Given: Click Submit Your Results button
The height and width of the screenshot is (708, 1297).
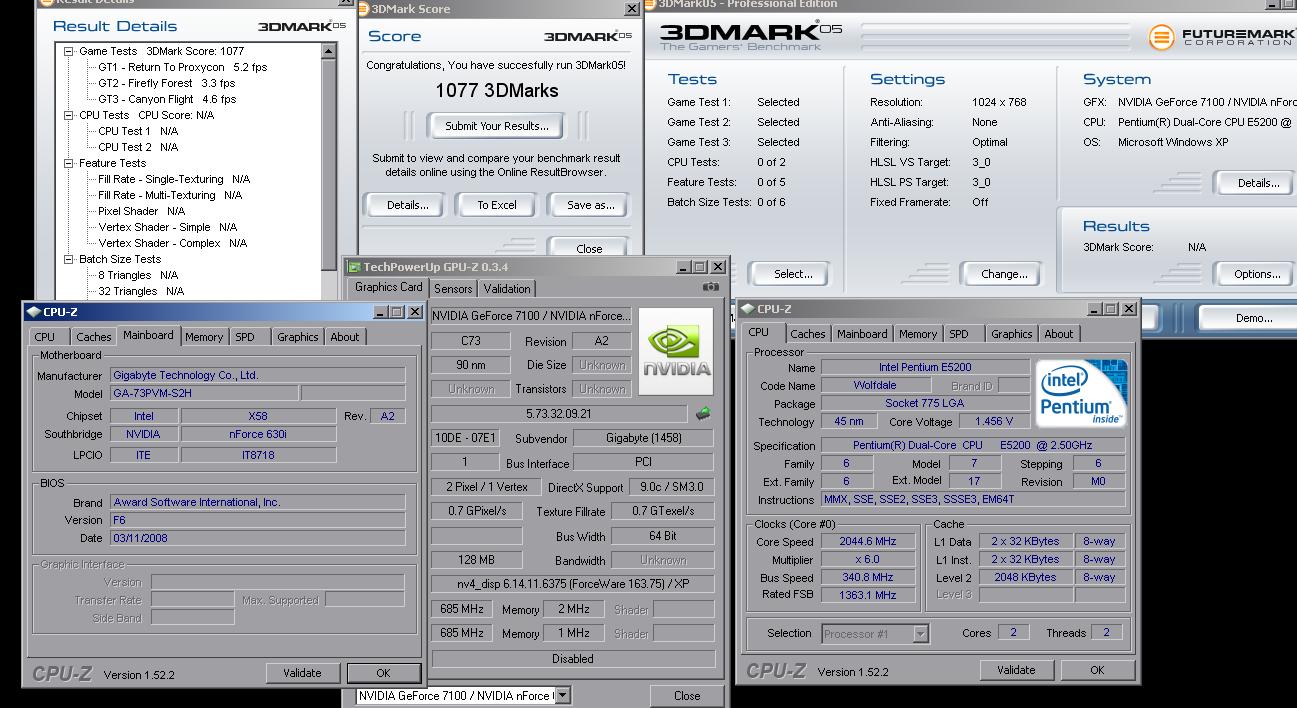Looking at the screenshot, I should (x=497, y=126).
